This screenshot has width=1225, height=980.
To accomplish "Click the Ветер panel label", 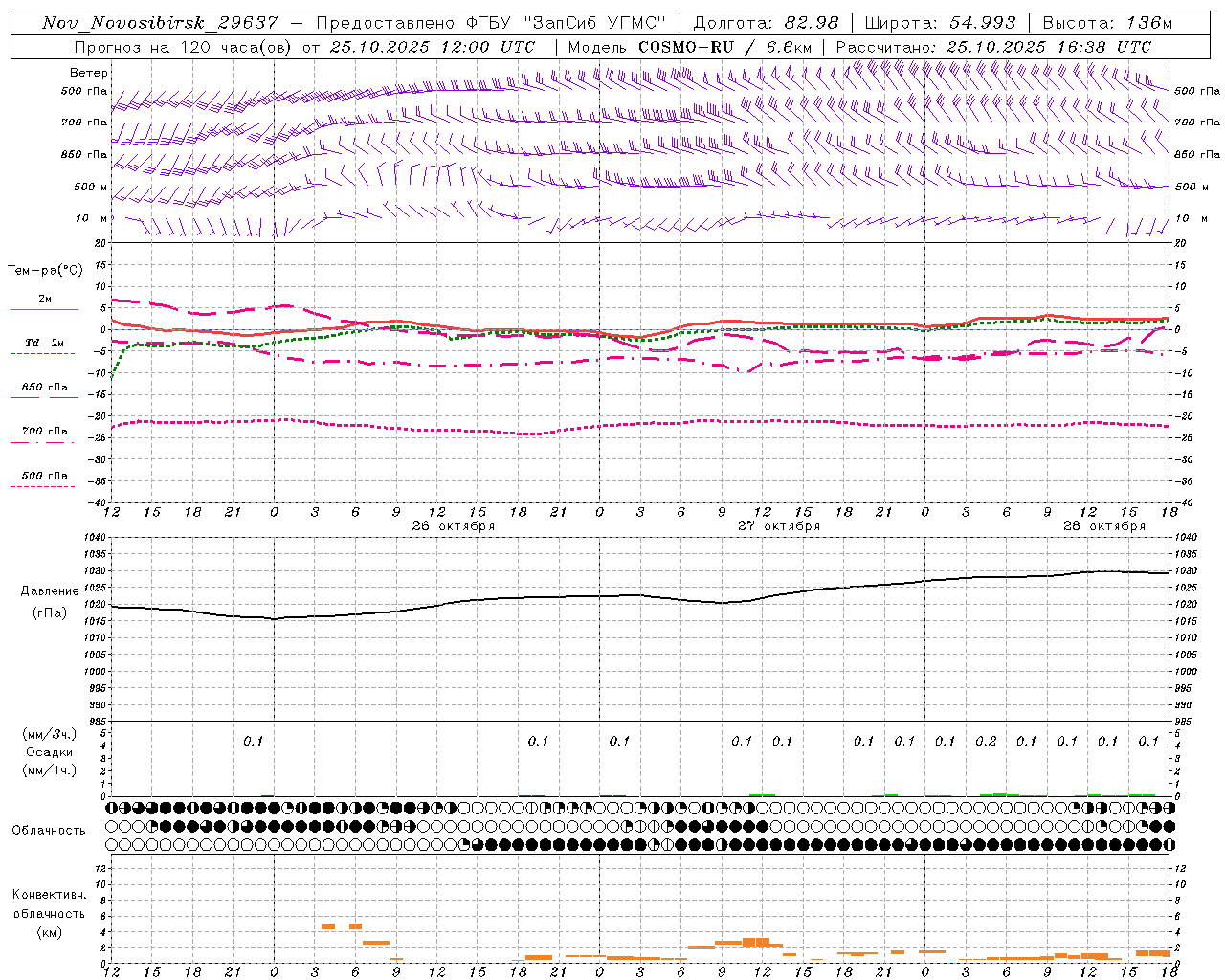I will pyautogui.click(x=89, y=73).
